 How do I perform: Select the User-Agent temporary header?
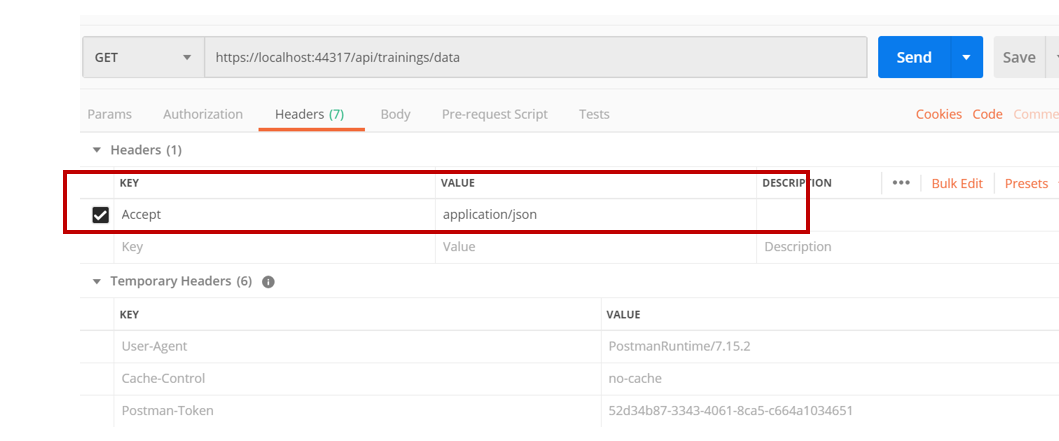tap(154, 346)
